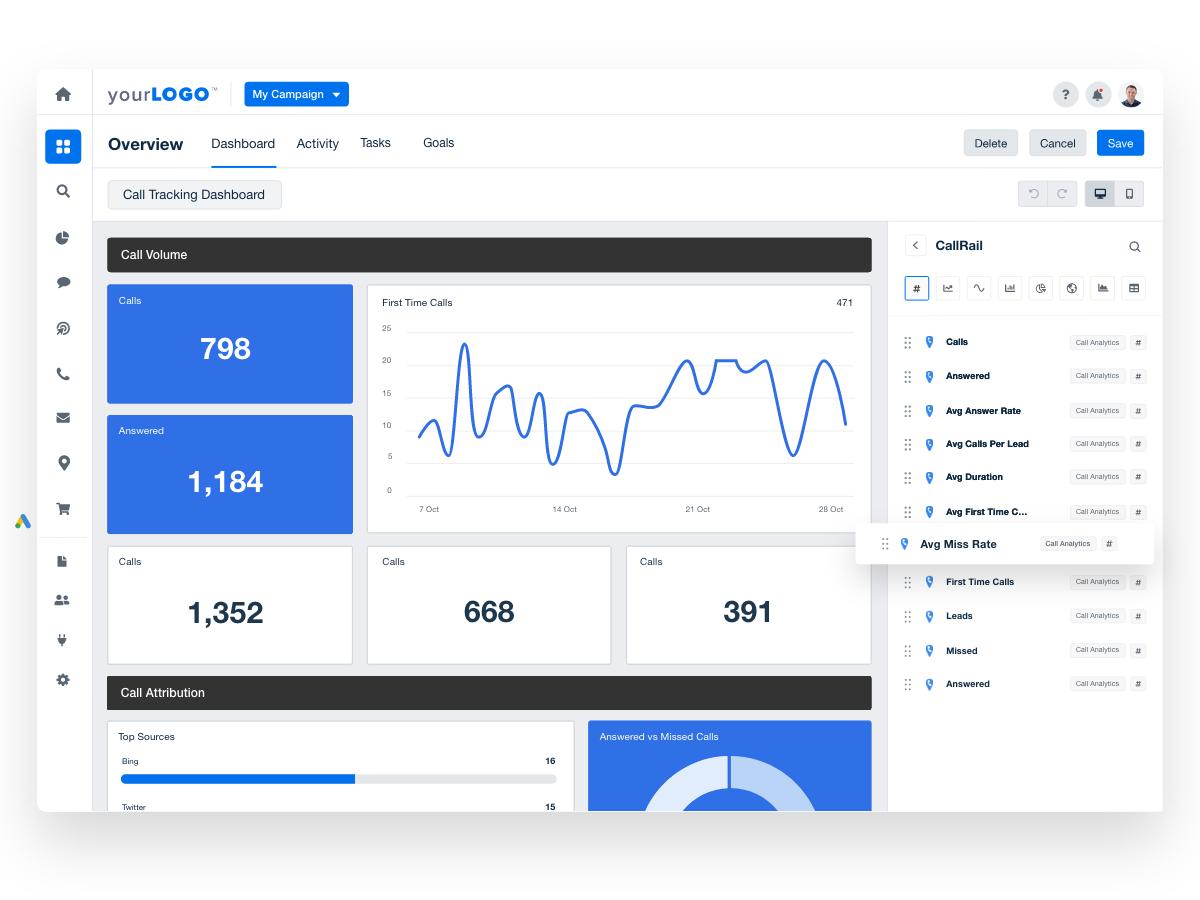1200x900 pixels.
Task: Open the help question mark icon
Action: (x=1065, y=95)
